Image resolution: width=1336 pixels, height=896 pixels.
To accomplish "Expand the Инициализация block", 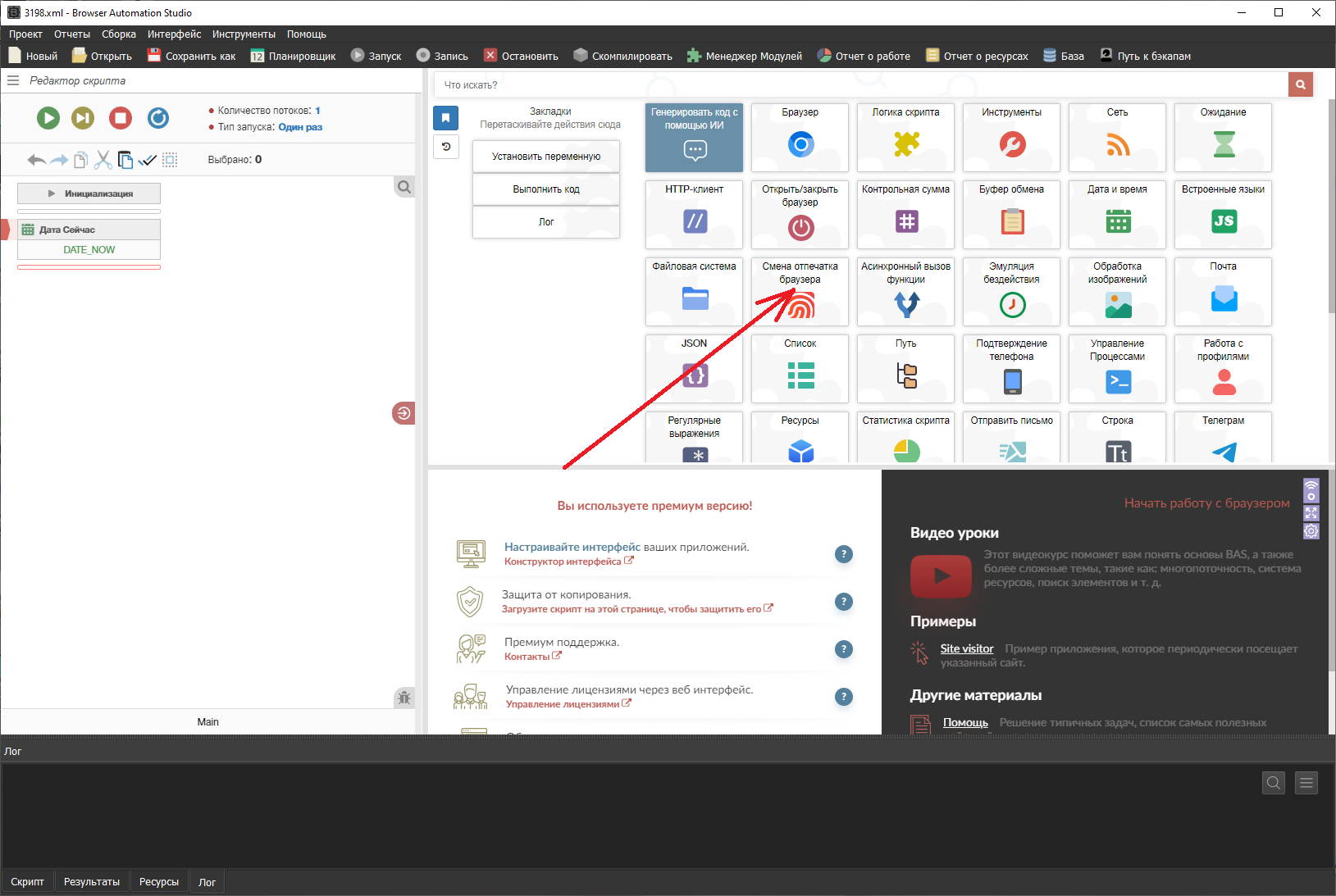I will 89,193.
